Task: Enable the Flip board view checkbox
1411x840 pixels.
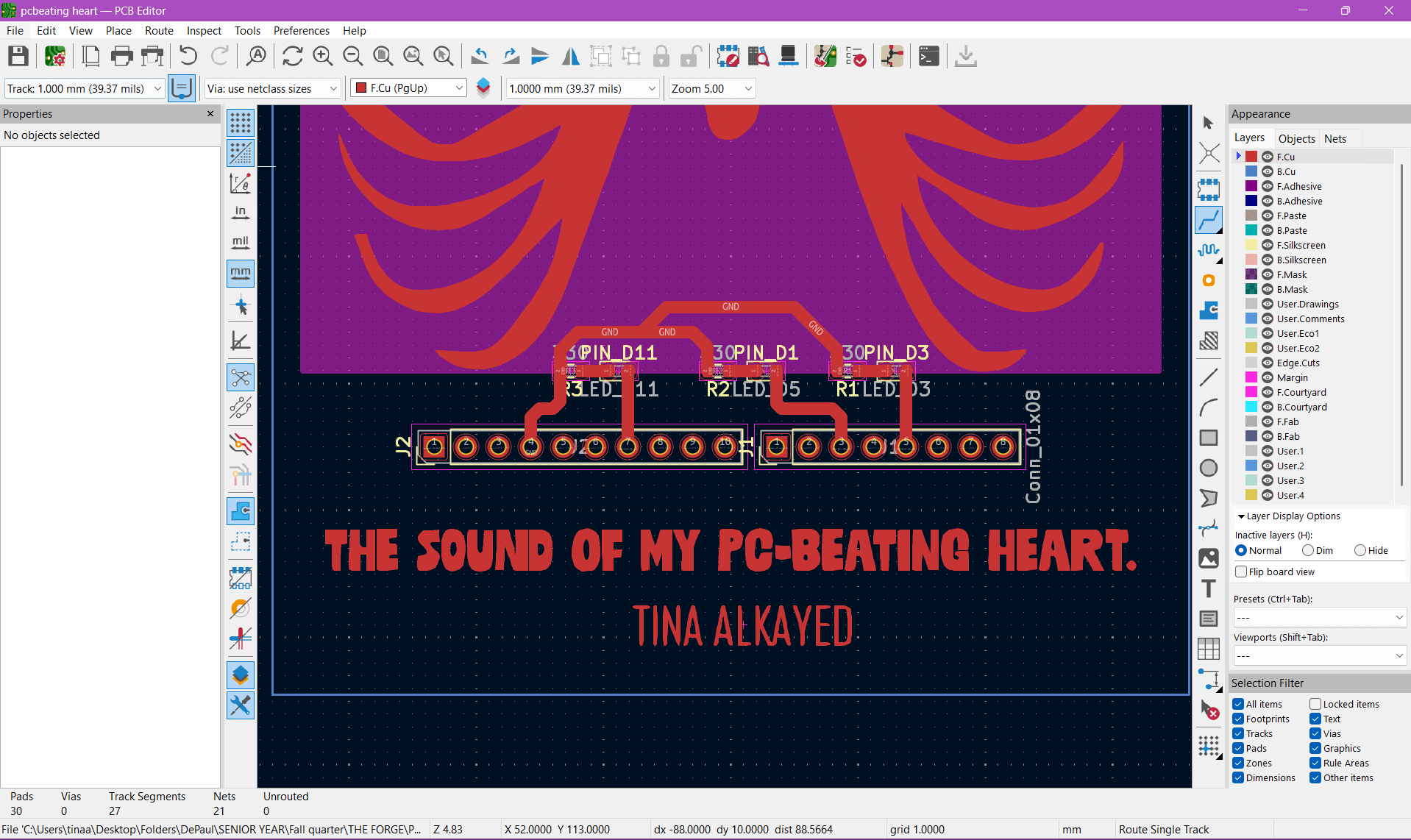Action: pyautogui.click(x=1242, y=572)
